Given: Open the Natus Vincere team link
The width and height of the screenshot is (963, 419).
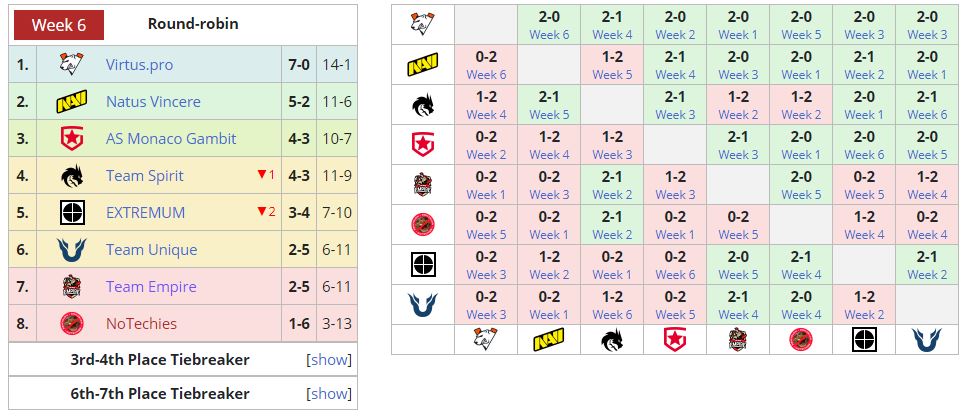Looking at the screenshot, I should pos(153,102).
